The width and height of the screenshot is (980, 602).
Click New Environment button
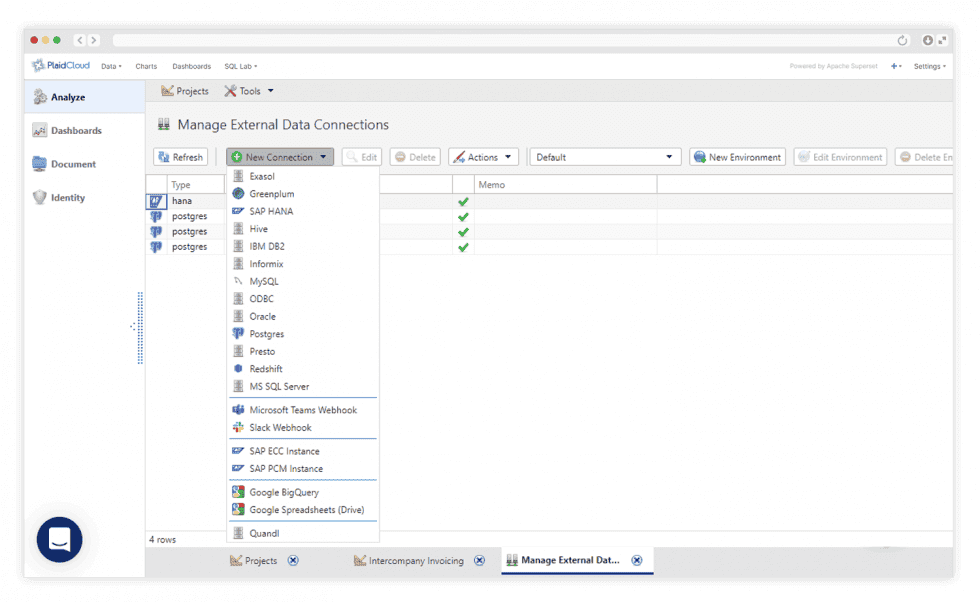738,157
